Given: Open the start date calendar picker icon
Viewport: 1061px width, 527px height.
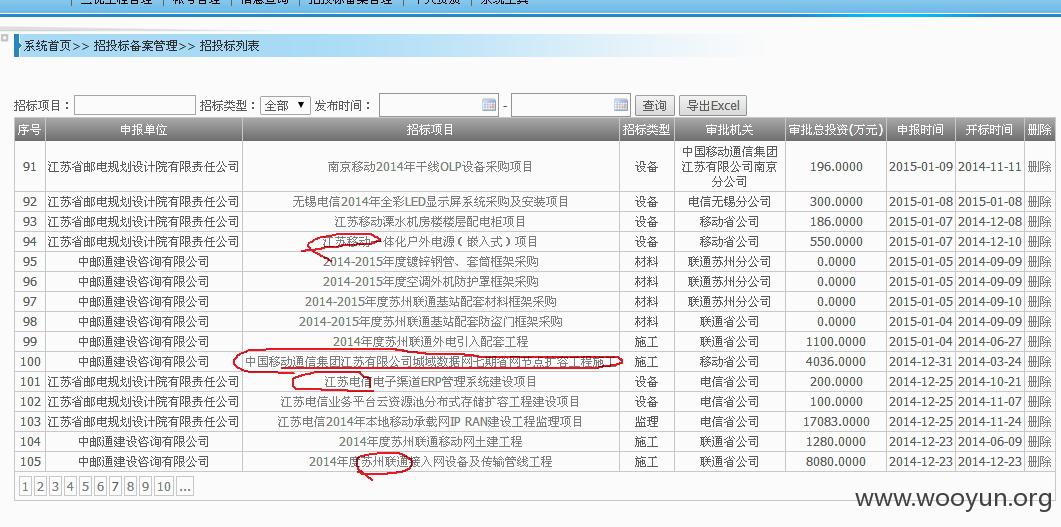Looking at the screenshot, I should [489, 105].
